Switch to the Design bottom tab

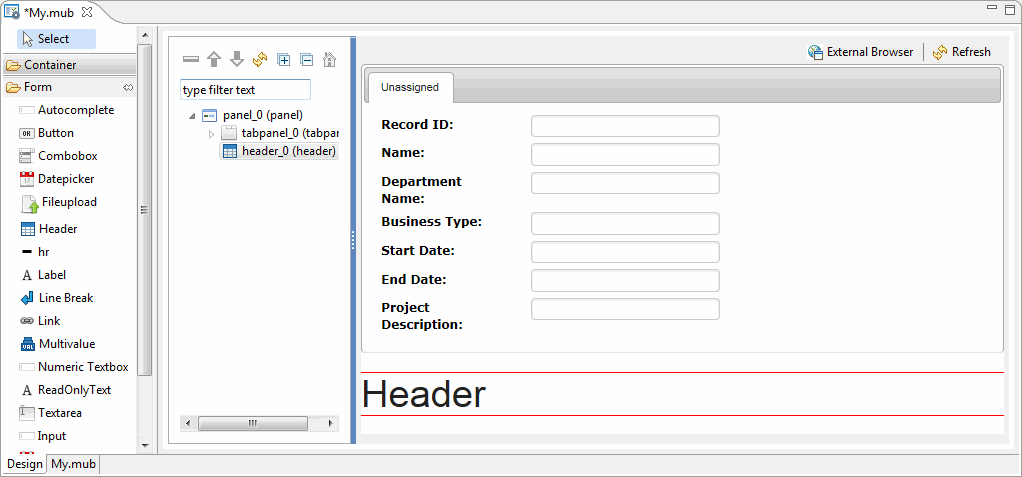(25, 464)
